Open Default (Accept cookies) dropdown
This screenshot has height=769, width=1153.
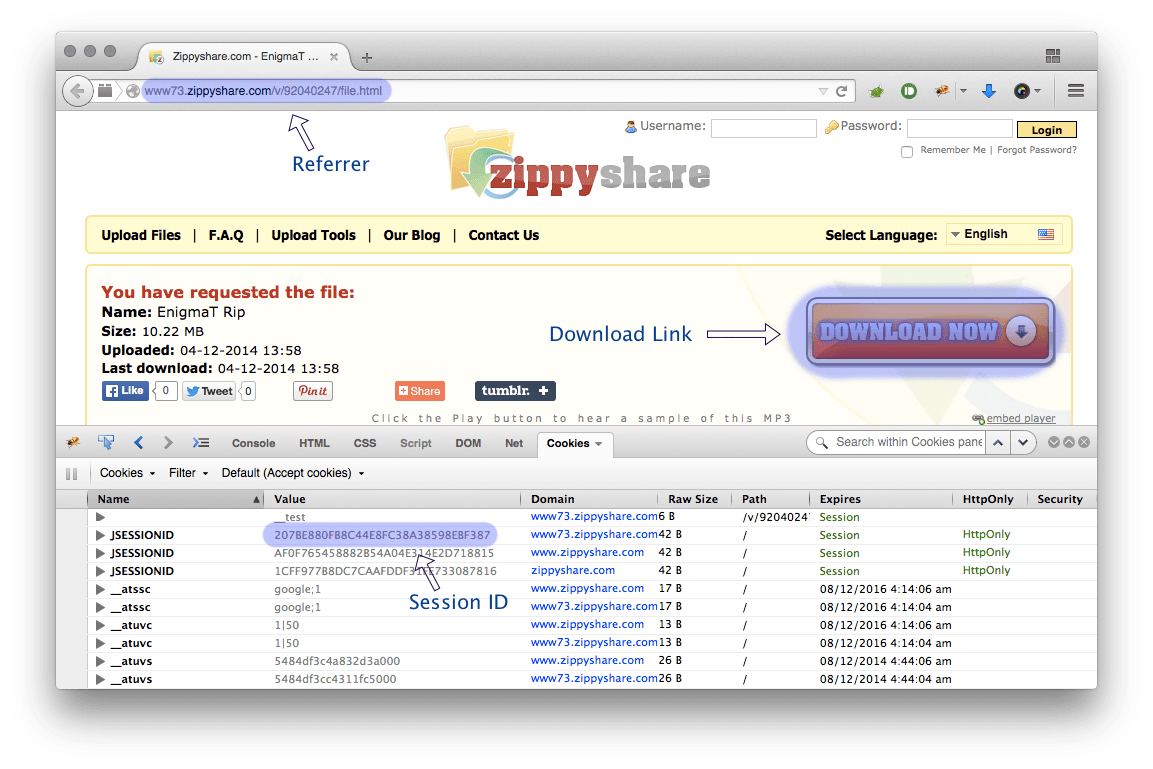coord(293,473)
